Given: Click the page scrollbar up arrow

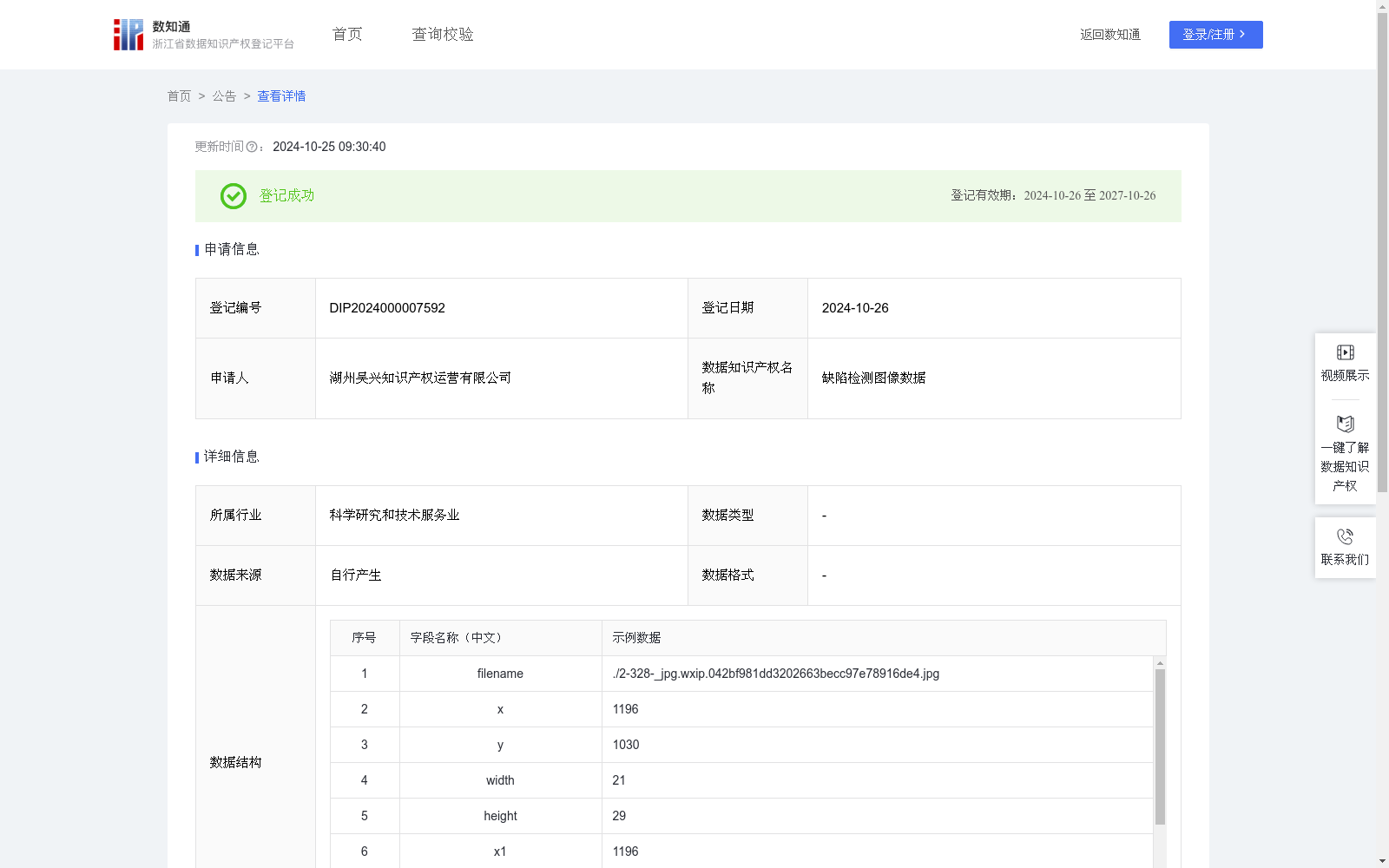Looking at the screenshot, I should click(1382, 6).
